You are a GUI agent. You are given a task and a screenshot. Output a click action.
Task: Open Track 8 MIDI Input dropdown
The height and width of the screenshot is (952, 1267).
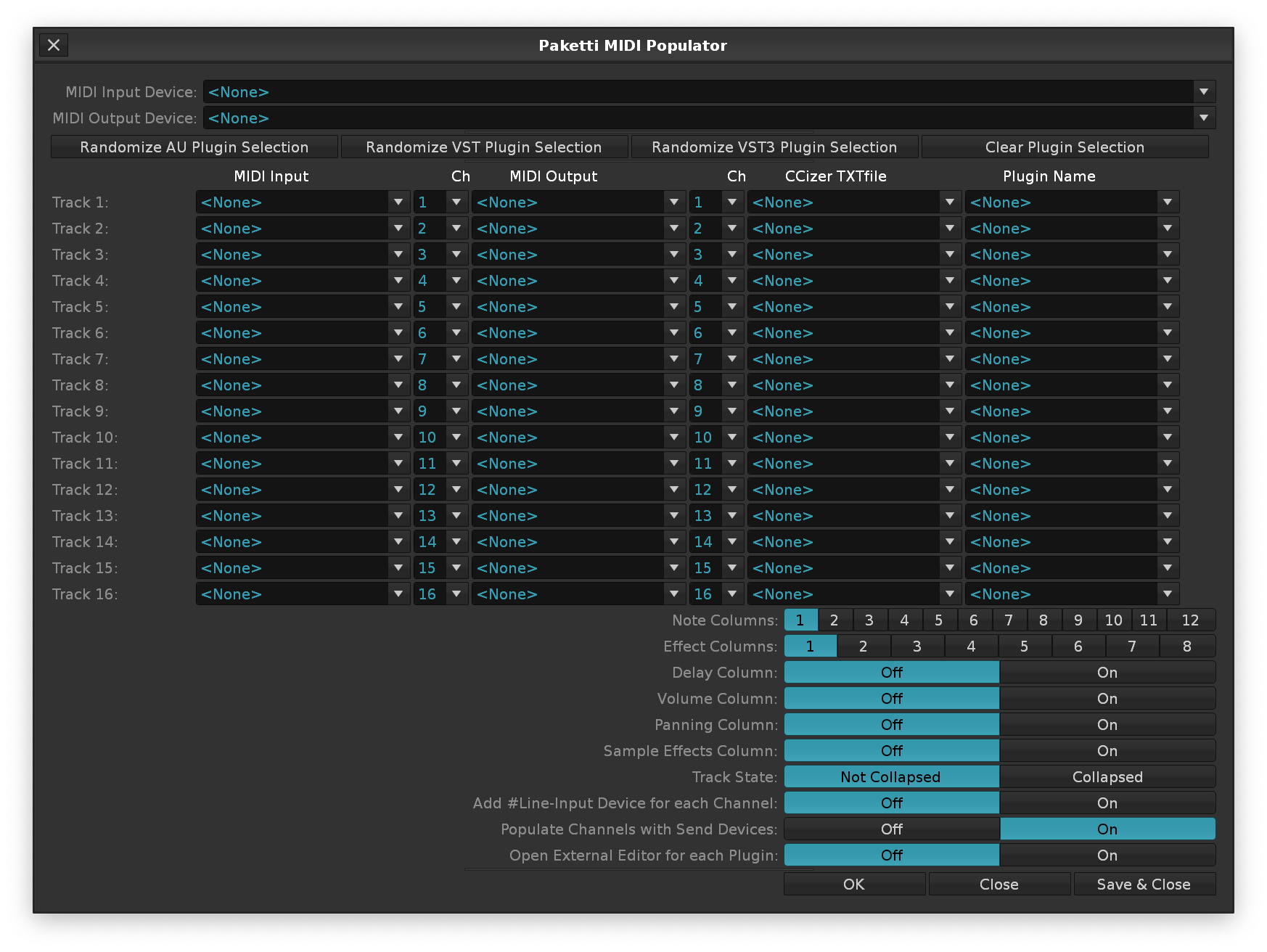(303, 385)
